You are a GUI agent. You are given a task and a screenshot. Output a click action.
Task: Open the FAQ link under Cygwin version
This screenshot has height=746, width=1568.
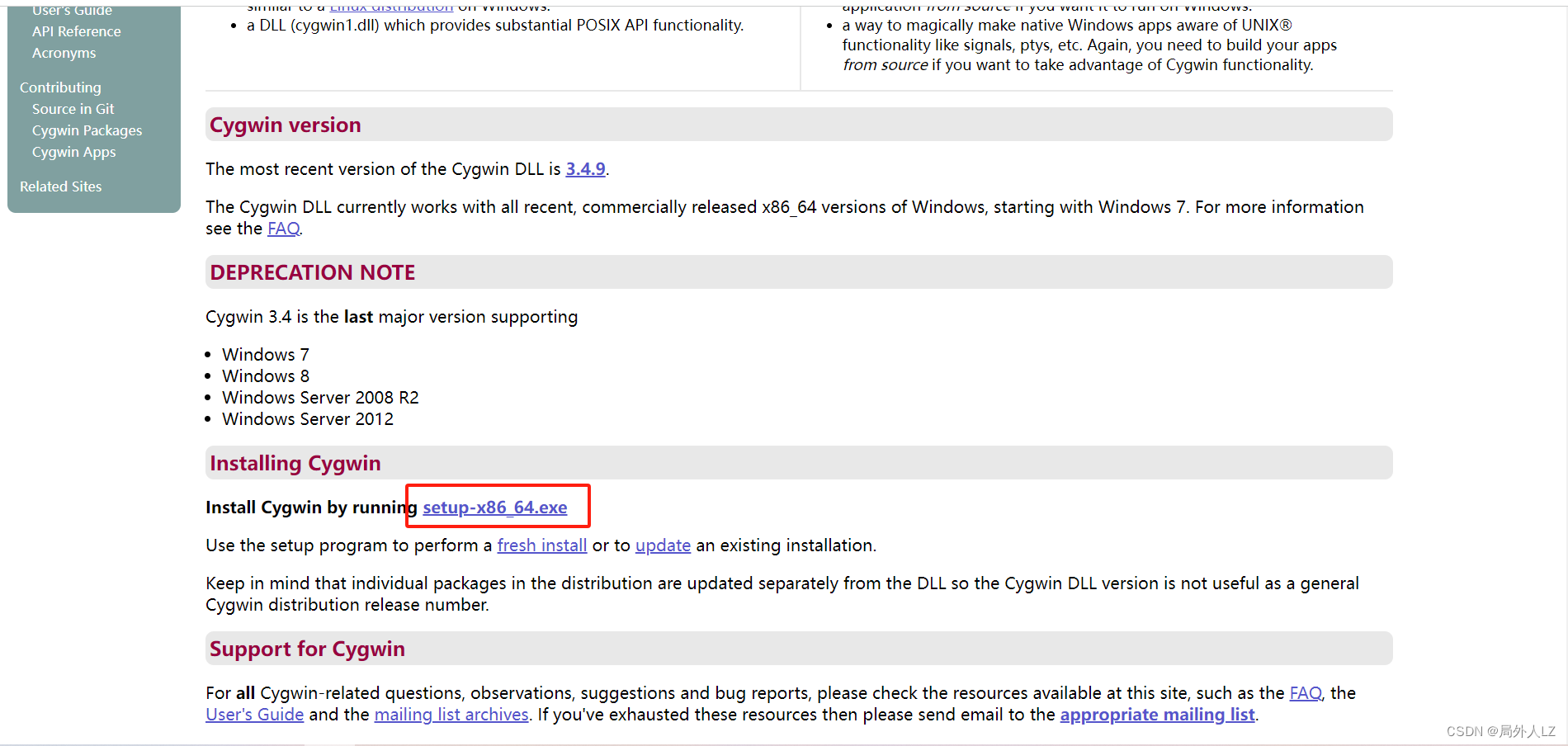(283, 229)
